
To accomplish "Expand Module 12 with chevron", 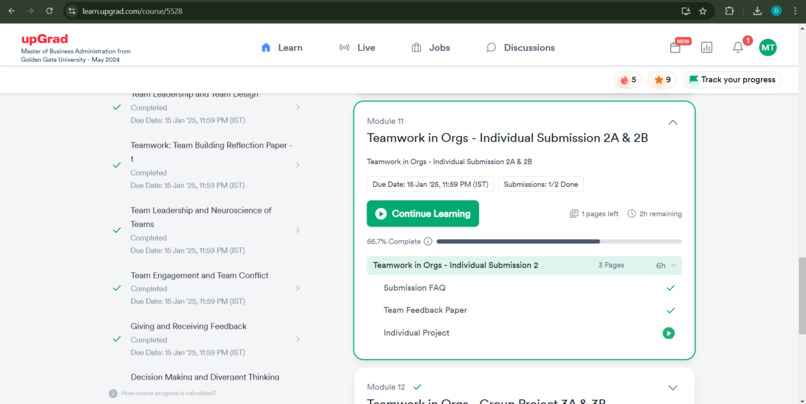I will pyautogui.click(x=672, y=388).
